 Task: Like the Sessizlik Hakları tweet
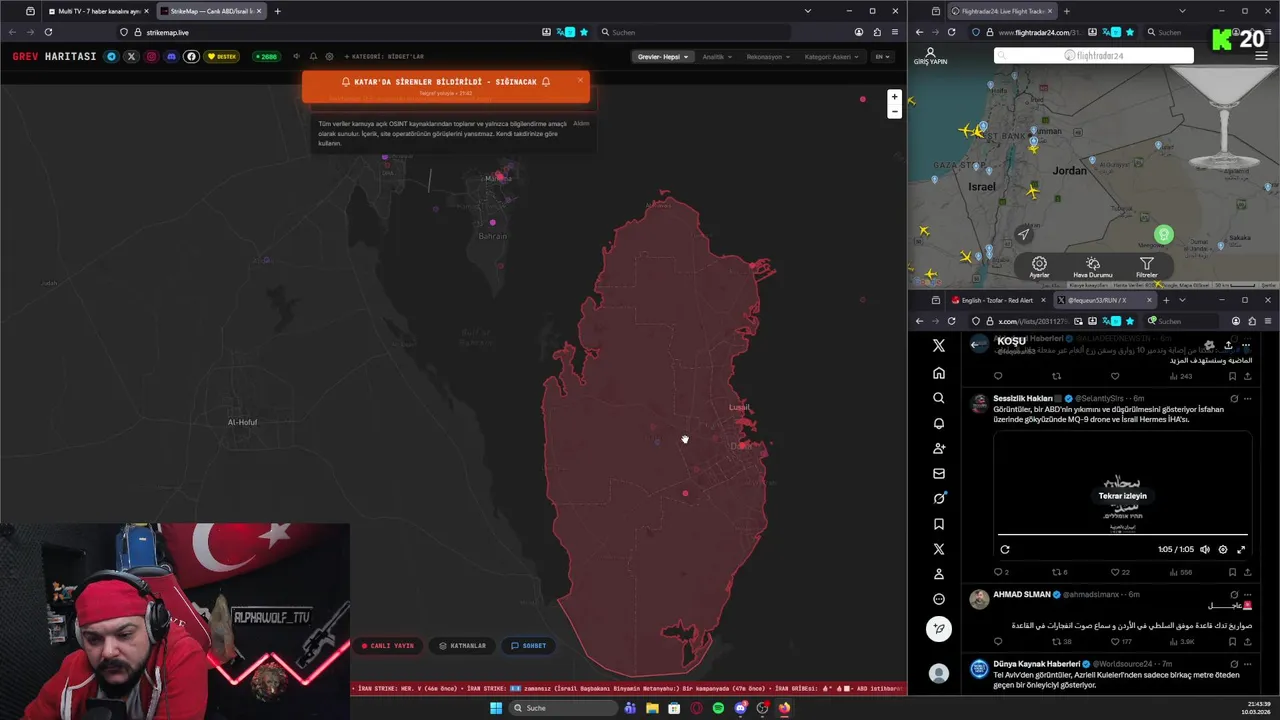tap(1115, 572)
